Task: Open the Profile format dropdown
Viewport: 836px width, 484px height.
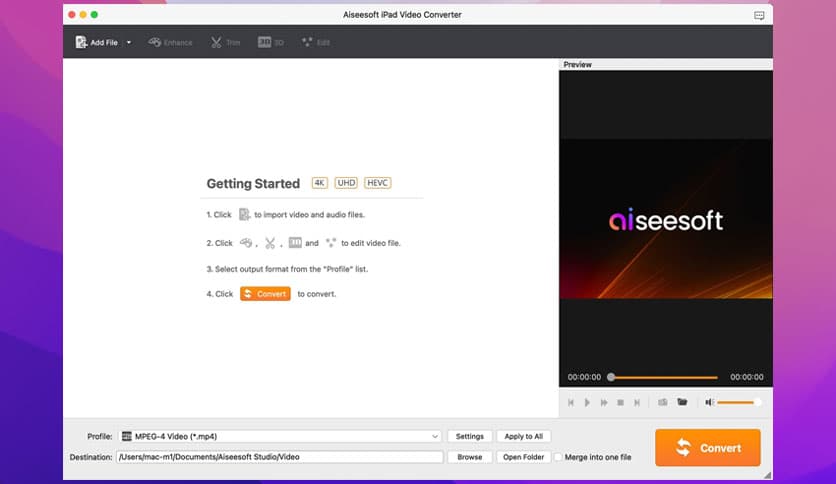Action: pos(281,436)
